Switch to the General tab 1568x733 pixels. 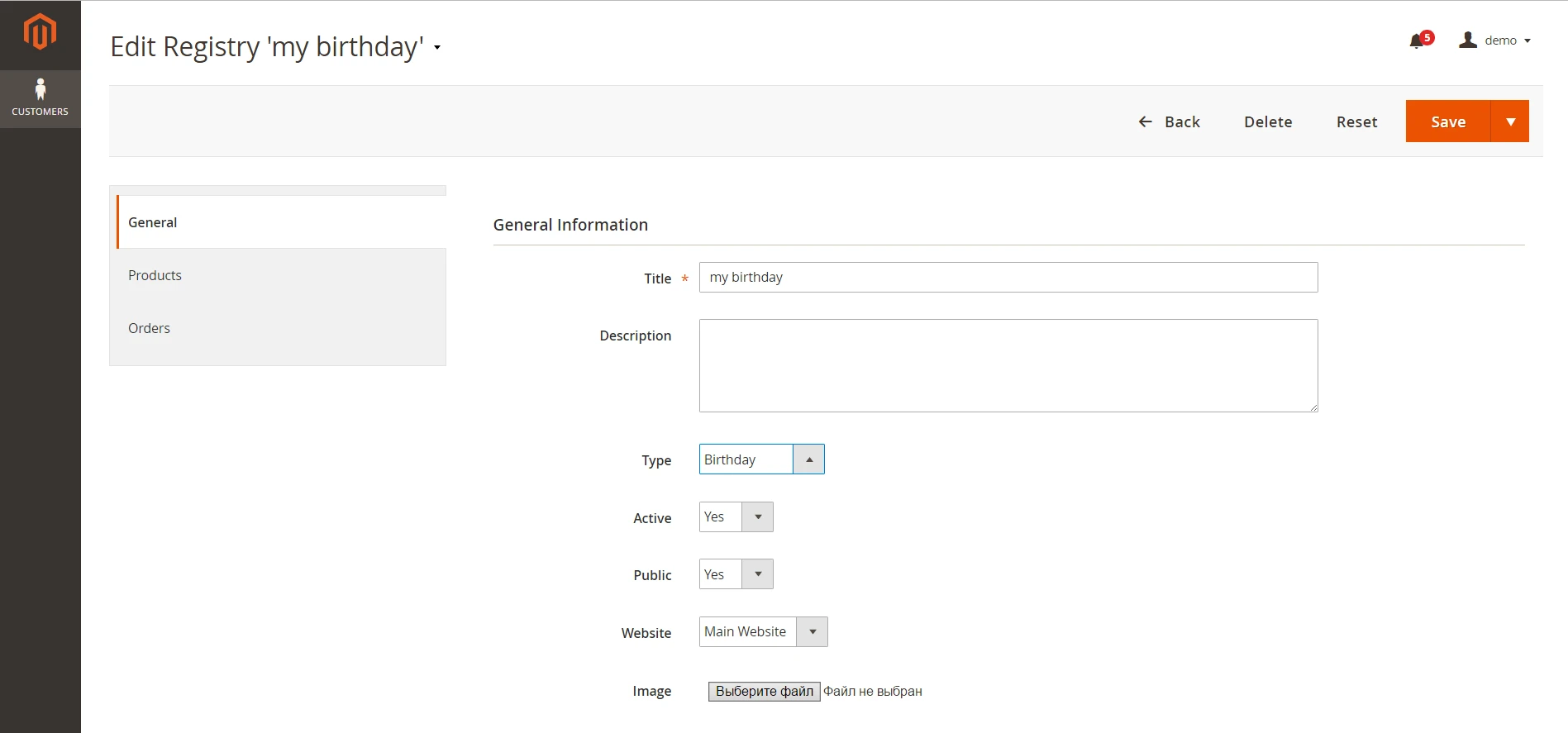(153, 222)
